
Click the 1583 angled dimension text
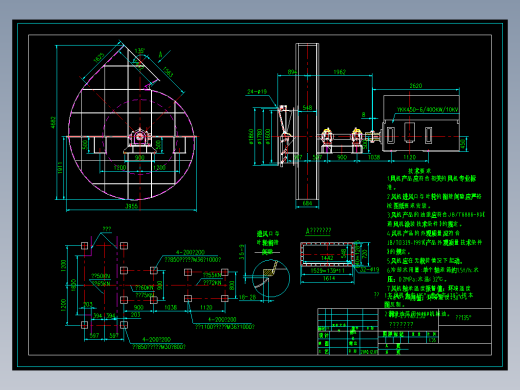(168, 72)
